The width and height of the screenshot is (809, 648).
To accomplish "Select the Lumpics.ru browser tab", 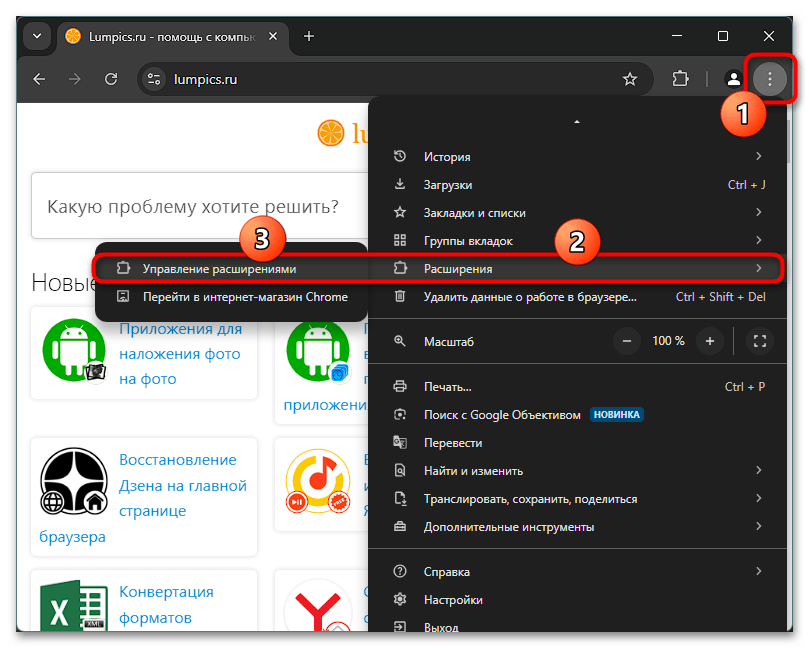I will point(173,37).
